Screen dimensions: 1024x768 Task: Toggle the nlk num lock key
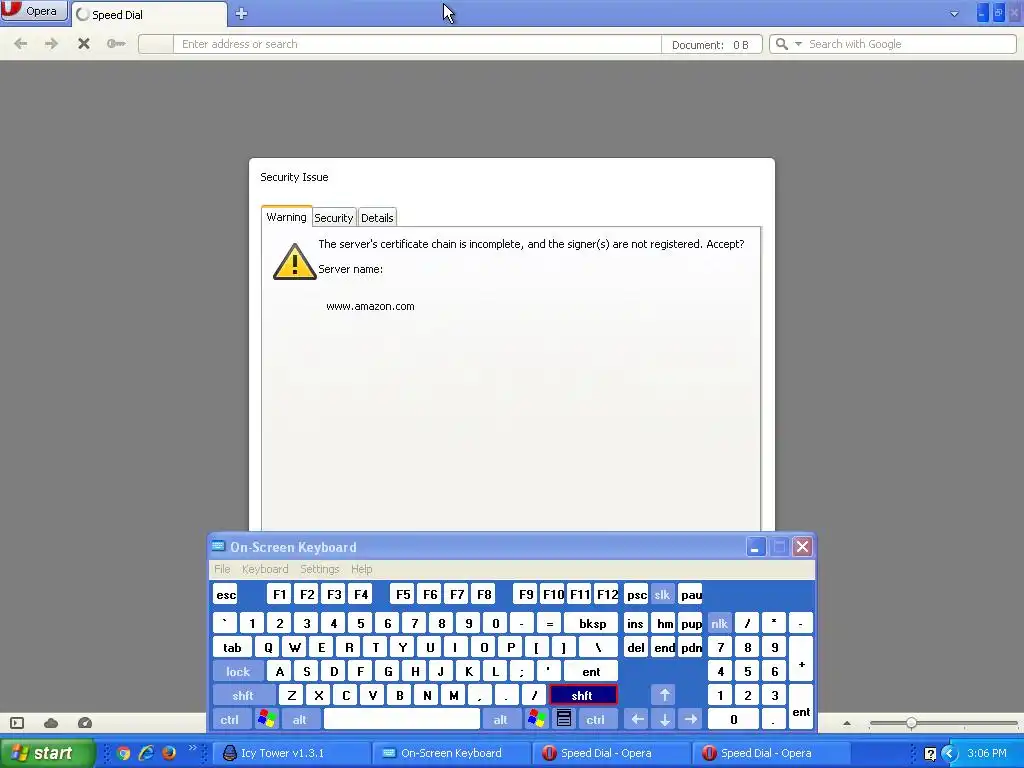click(719, 623)
